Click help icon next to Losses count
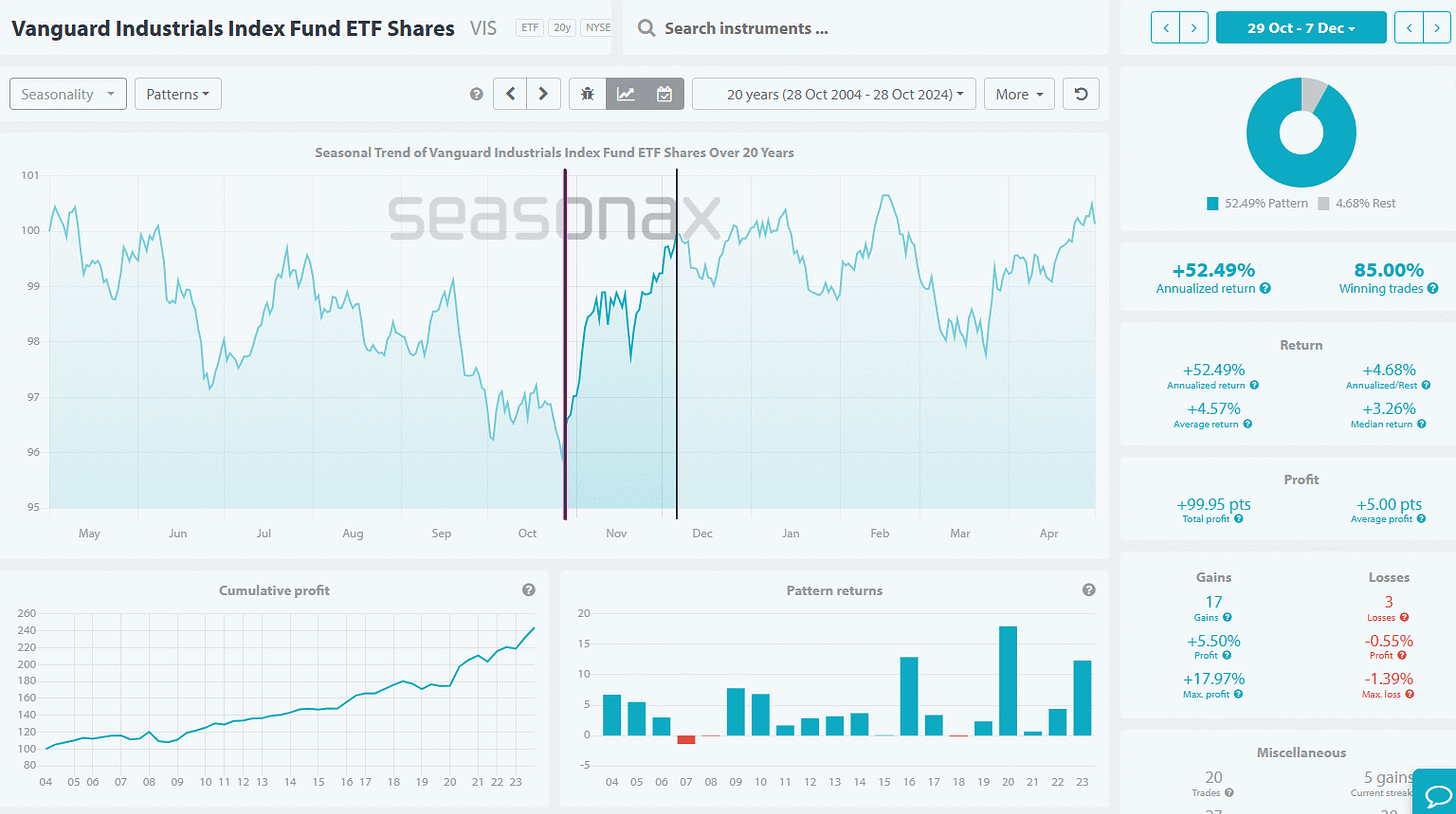The image size is (1456, 814). [x=1403, y=618]
